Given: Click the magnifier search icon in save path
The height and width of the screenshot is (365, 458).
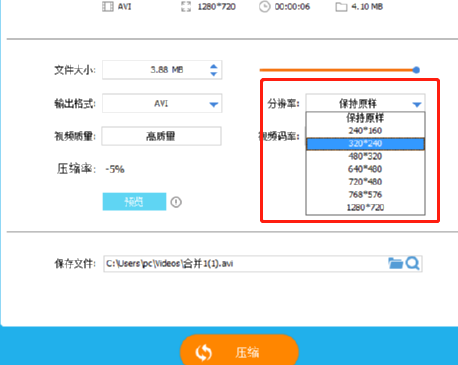Looking at the screenshot, I should click(x=413, y=263).
